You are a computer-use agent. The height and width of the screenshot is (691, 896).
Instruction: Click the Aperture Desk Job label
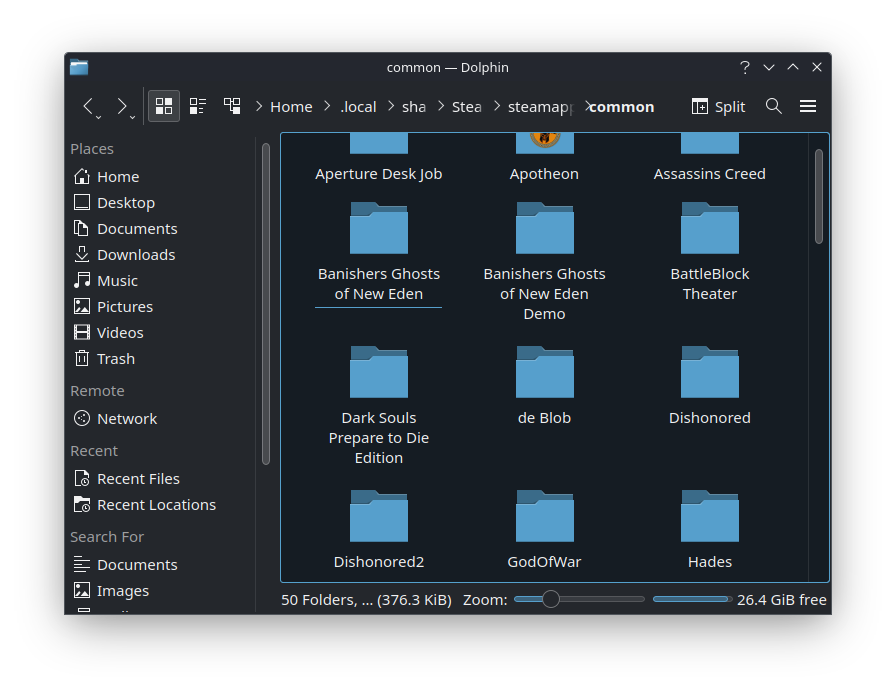(x=379, y=174)
